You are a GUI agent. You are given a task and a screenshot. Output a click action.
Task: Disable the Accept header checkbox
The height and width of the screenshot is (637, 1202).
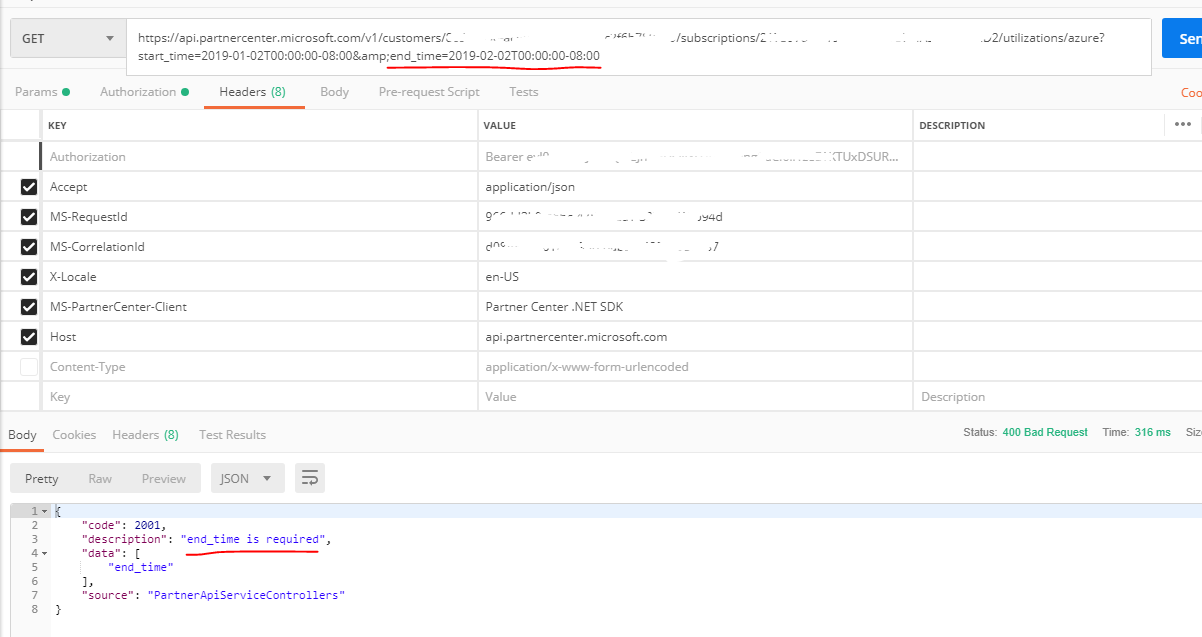click(26, 186)
